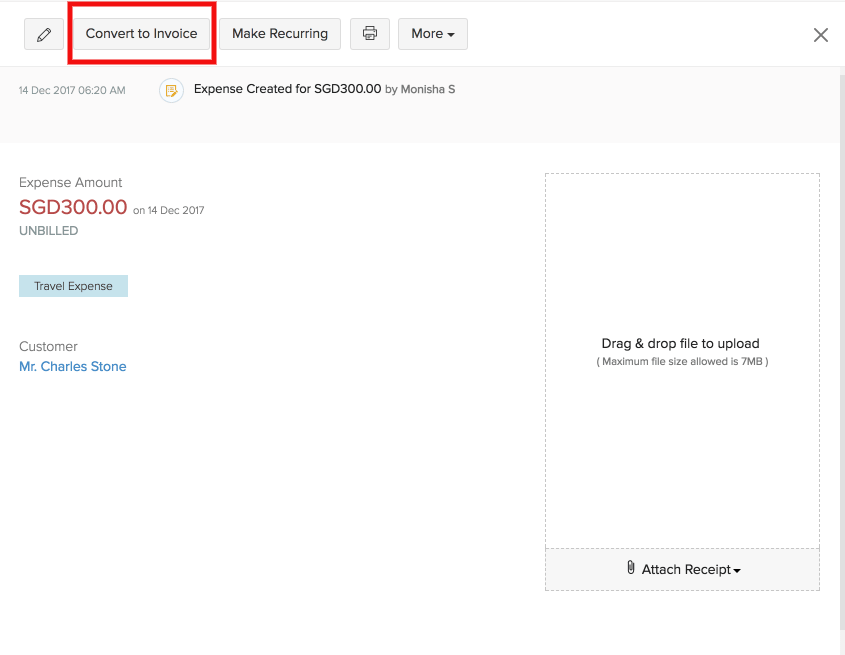Click the UNBILLED status label

[48, 230]
